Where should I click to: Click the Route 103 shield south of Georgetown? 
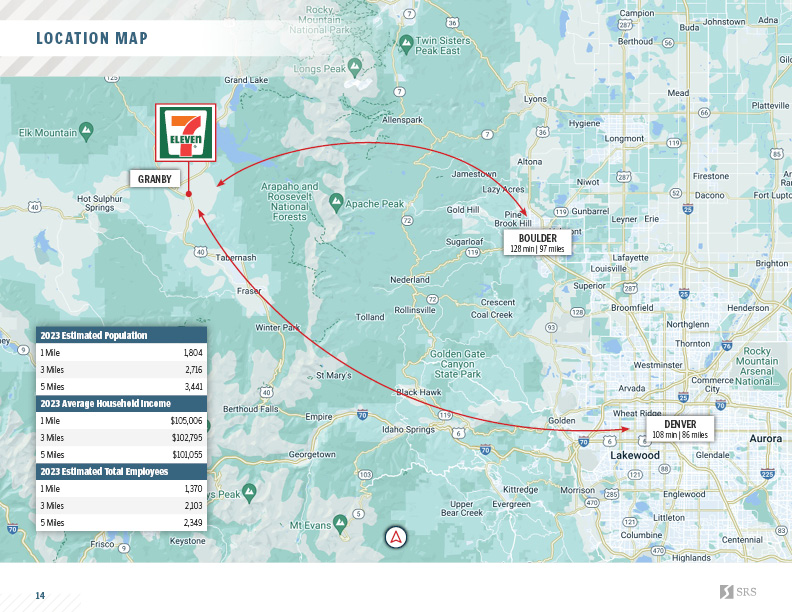coord(365,475)
